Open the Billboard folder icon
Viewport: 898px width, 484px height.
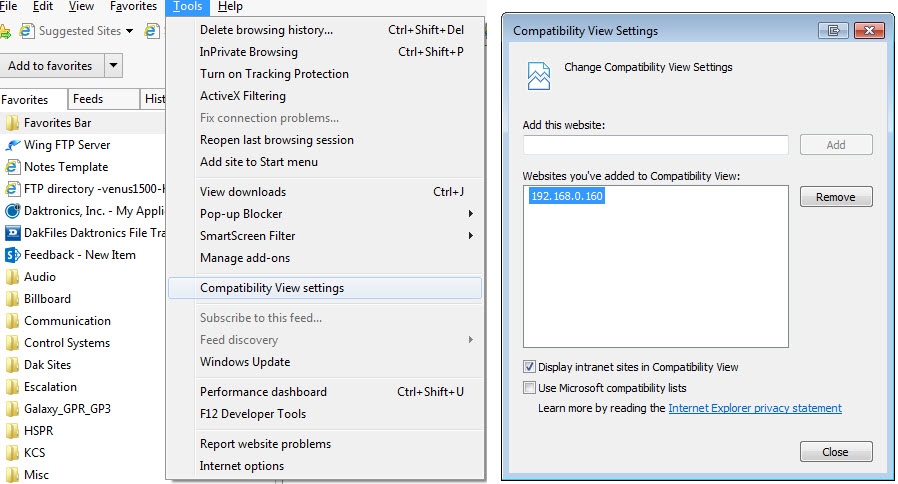[12, 299]
